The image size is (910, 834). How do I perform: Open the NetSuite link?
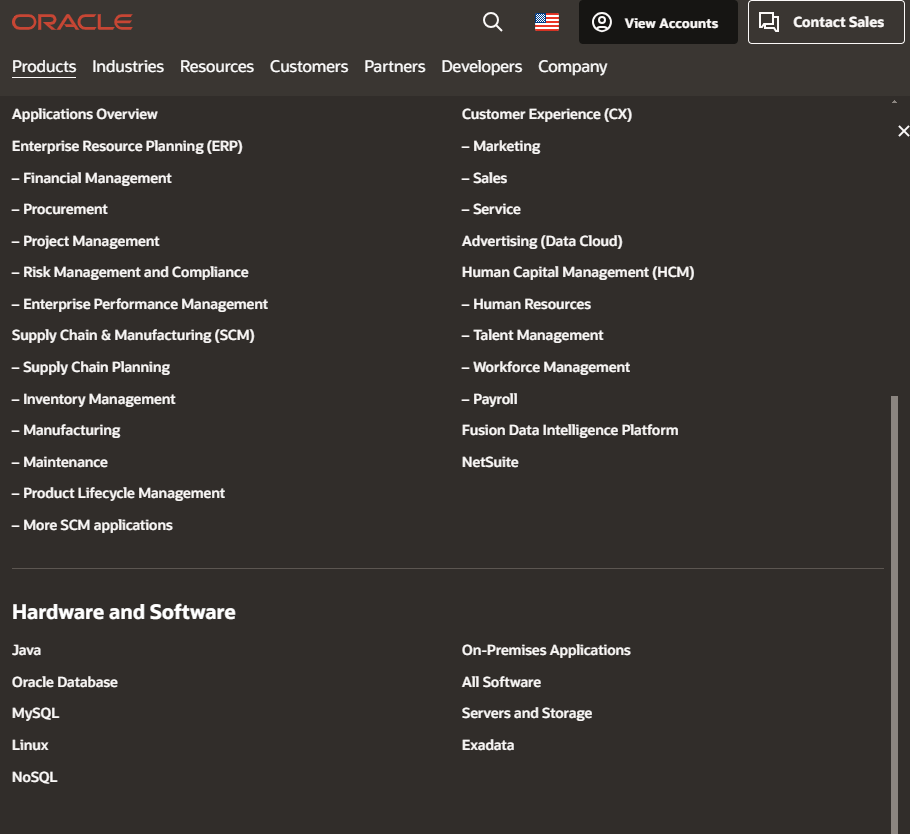[x=490, y=463]
